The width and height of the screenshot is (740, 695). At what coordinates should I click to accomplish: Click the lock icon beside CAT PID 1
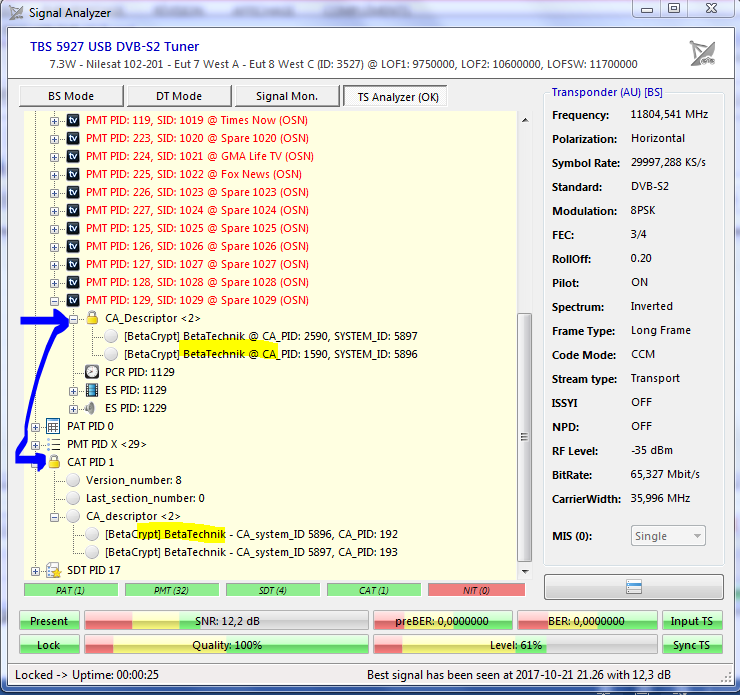pos(54,462)
